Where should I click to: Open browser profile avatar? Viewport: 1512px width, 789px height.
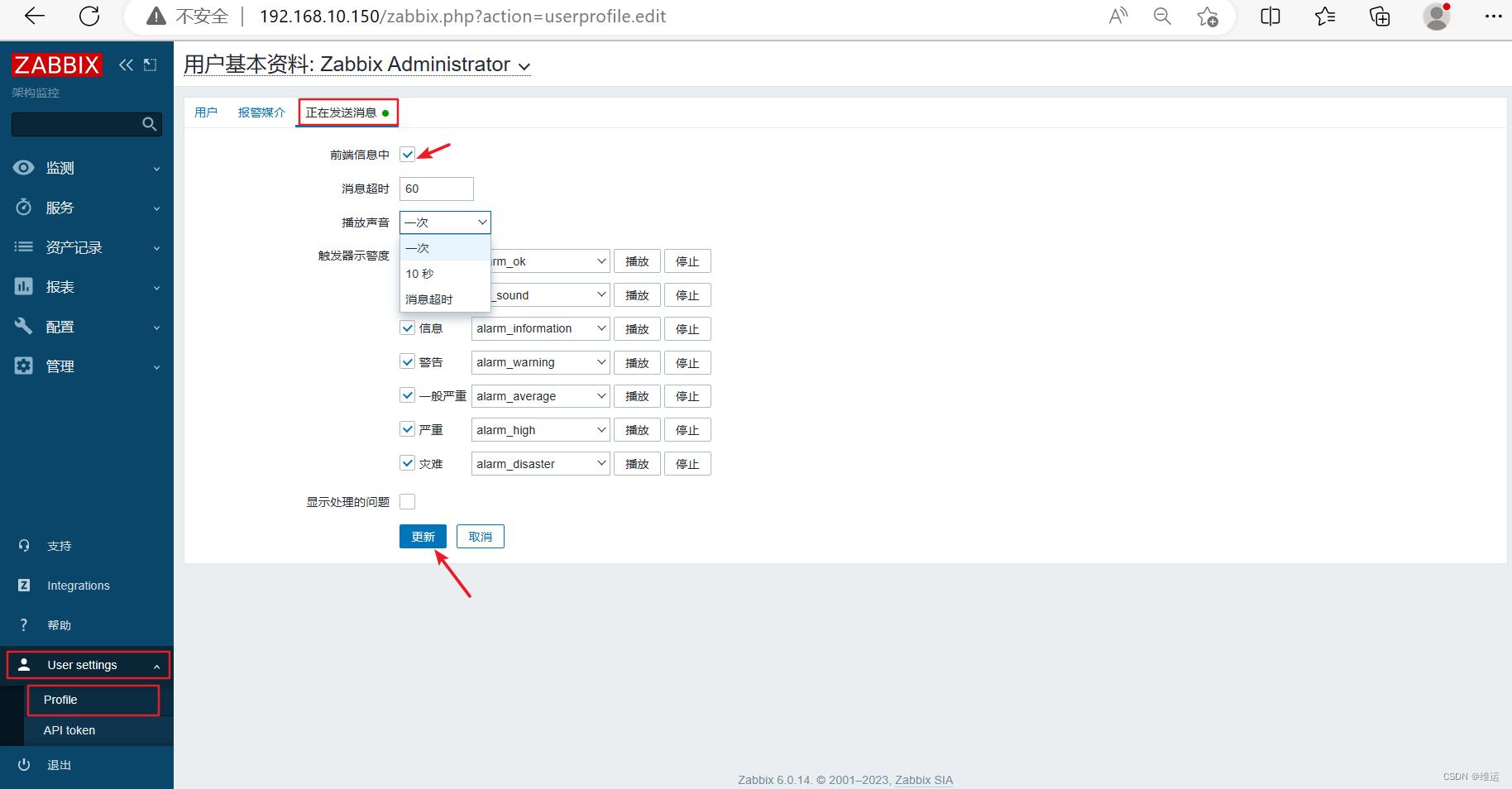pos(1437,16)
